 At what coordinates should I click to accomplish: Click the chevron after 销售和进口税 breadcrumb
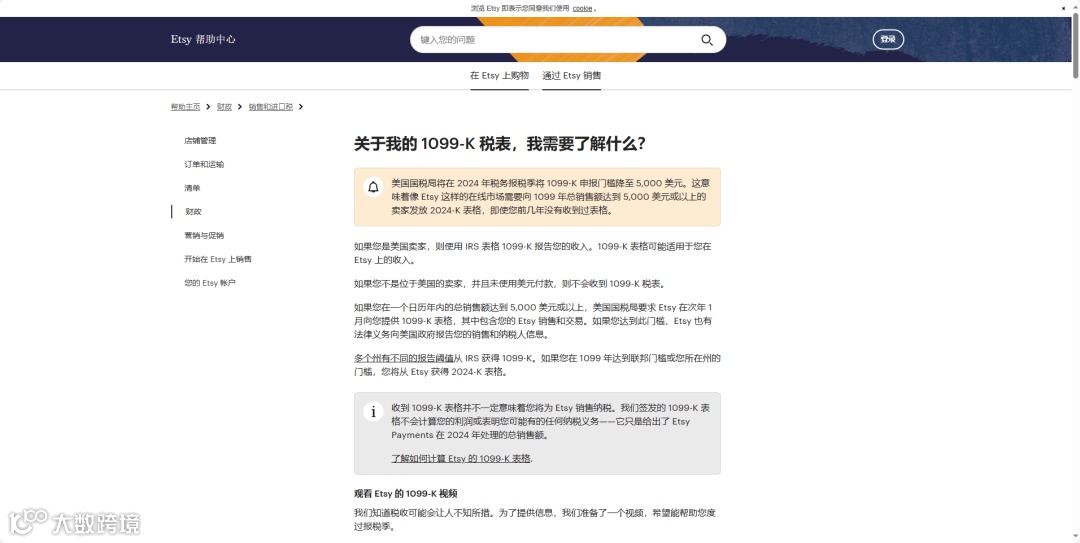click(x=301, y=107)
